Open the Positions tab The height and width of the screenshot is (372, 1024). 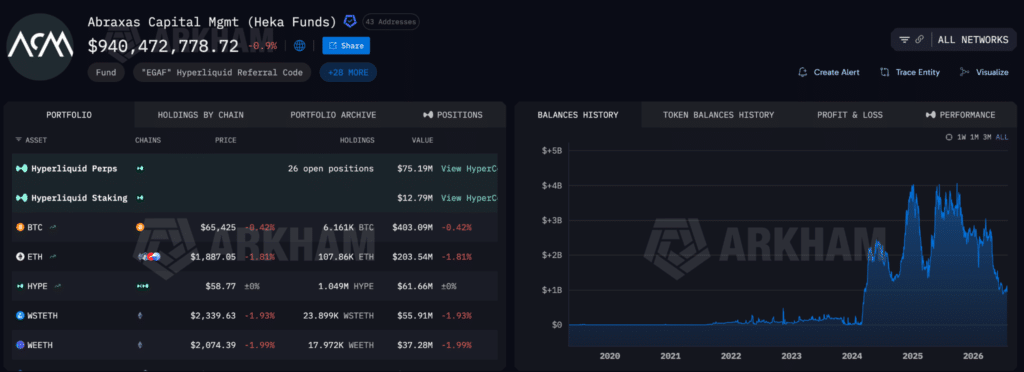tap(453, 115)
